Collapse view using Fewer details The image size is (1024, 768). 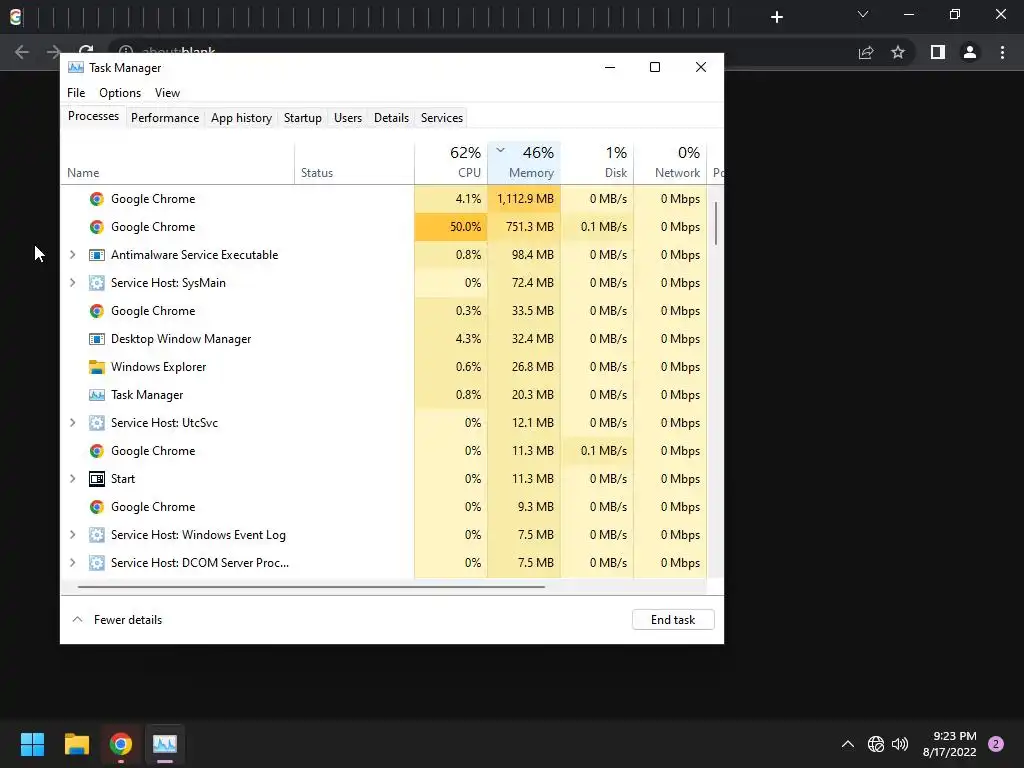117,620
